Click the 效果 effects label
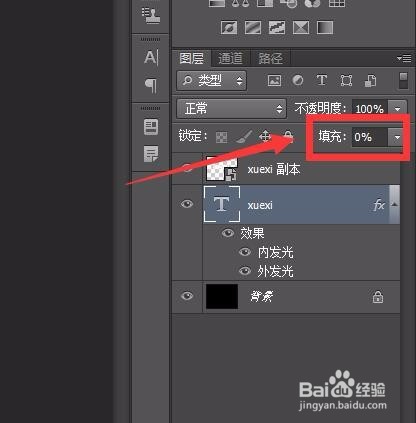 [252, 233]
